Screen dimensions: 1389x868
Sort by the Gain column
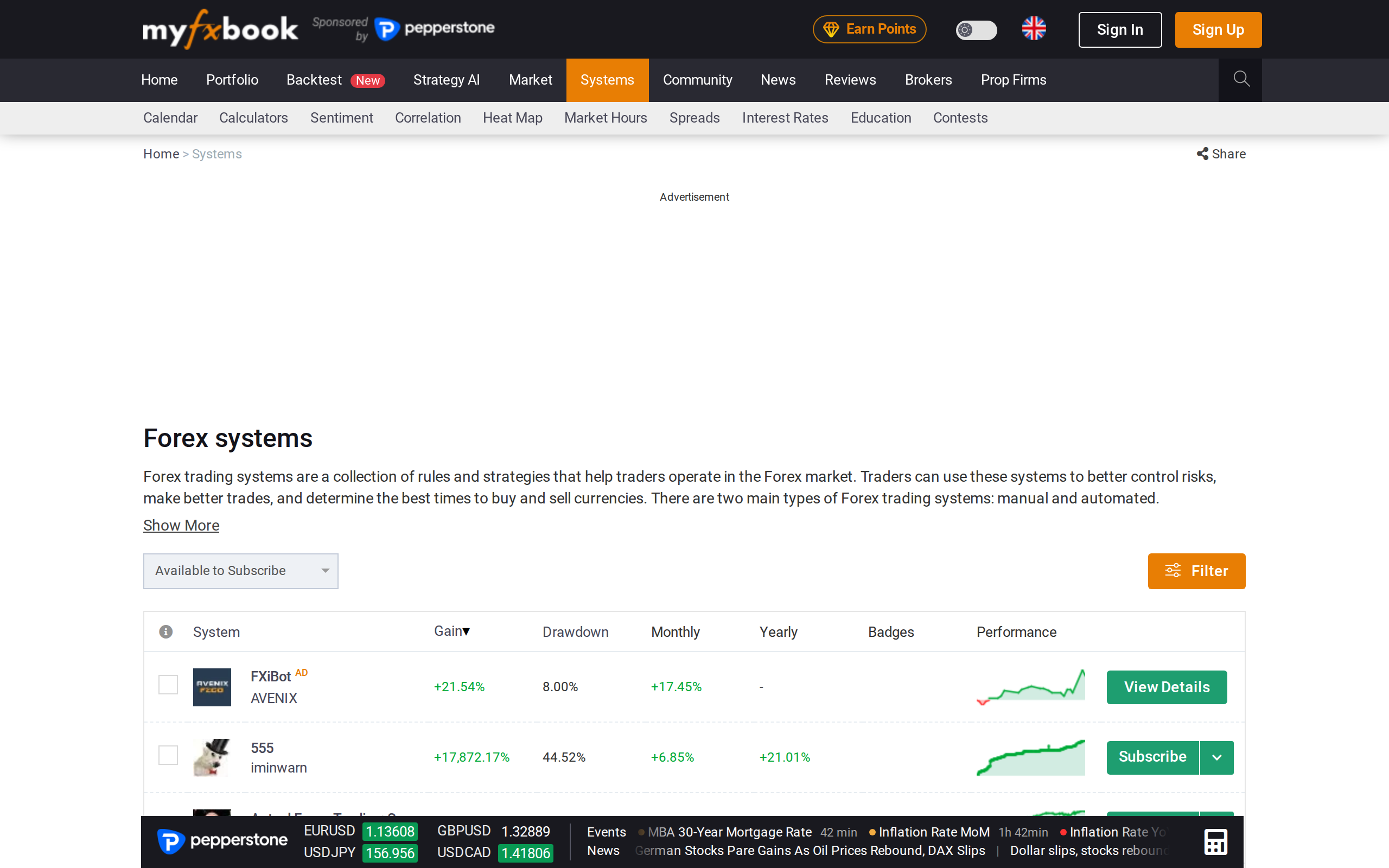(x=452, y=631)
